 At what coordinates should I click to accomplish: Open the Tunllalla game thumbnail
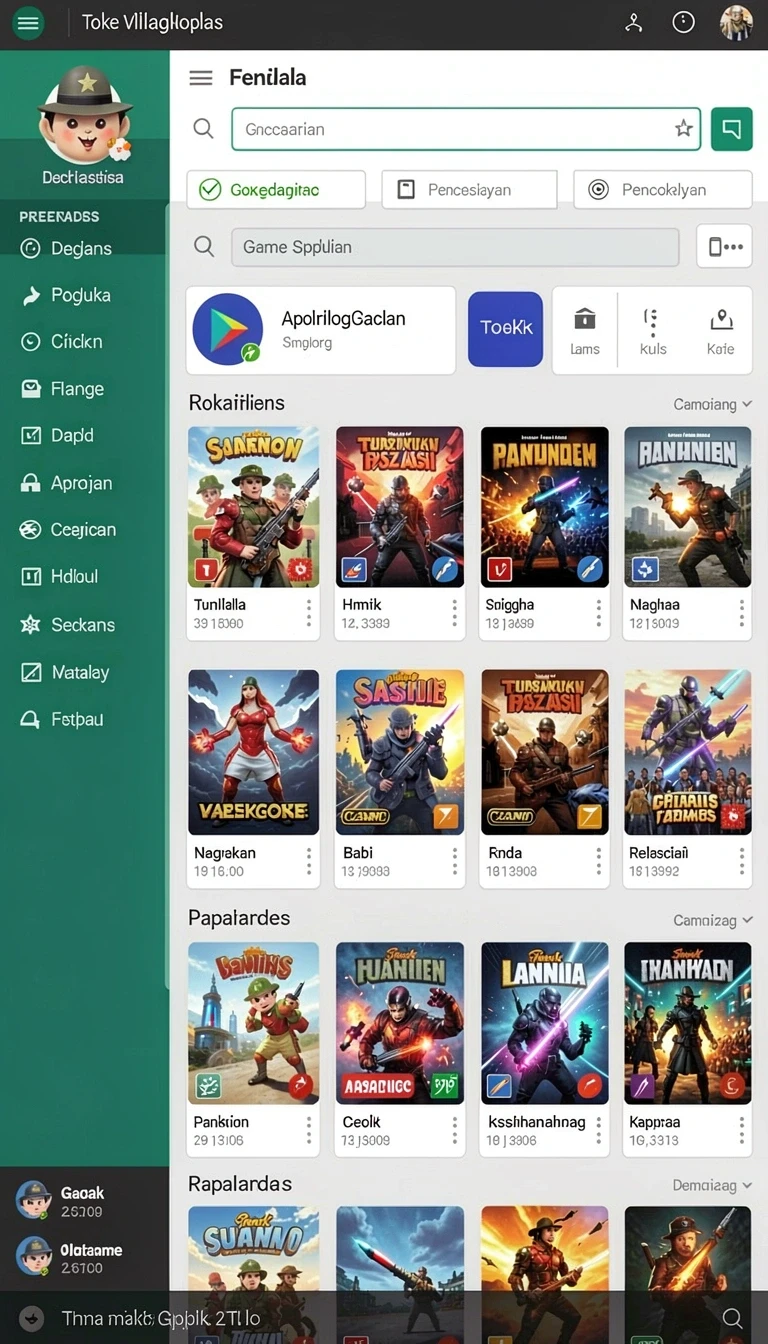254,507
